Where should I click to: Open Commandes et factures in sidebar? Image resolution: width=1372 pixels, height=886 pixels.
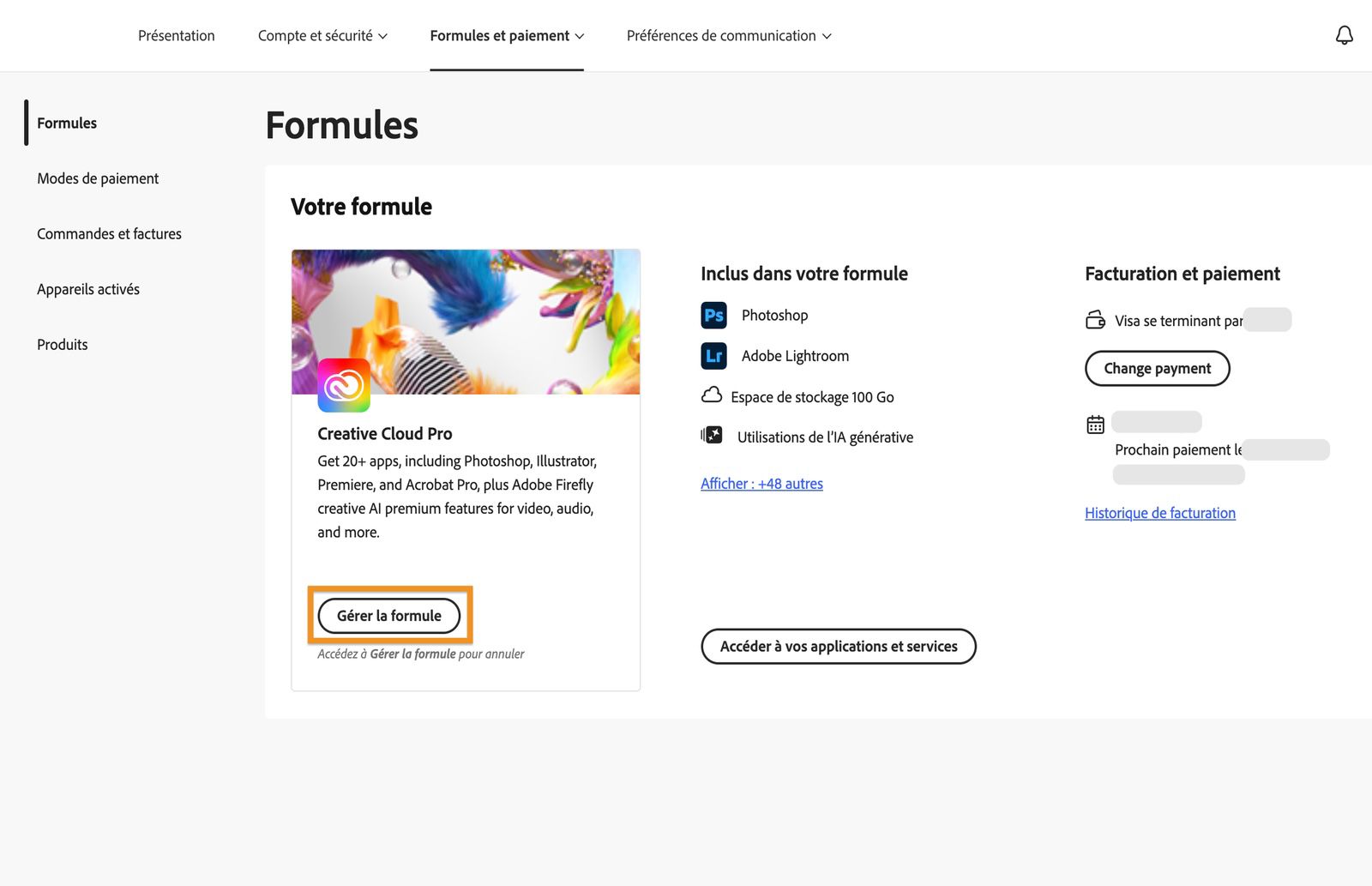click(x=109, y=233)
